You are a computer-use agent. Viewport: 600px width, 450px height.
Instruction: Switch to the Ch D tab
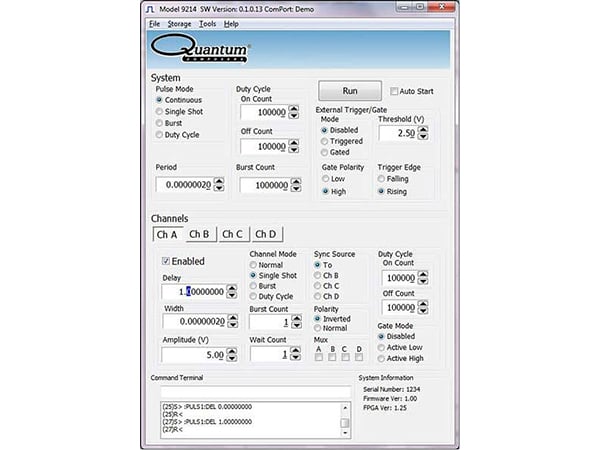266,234
